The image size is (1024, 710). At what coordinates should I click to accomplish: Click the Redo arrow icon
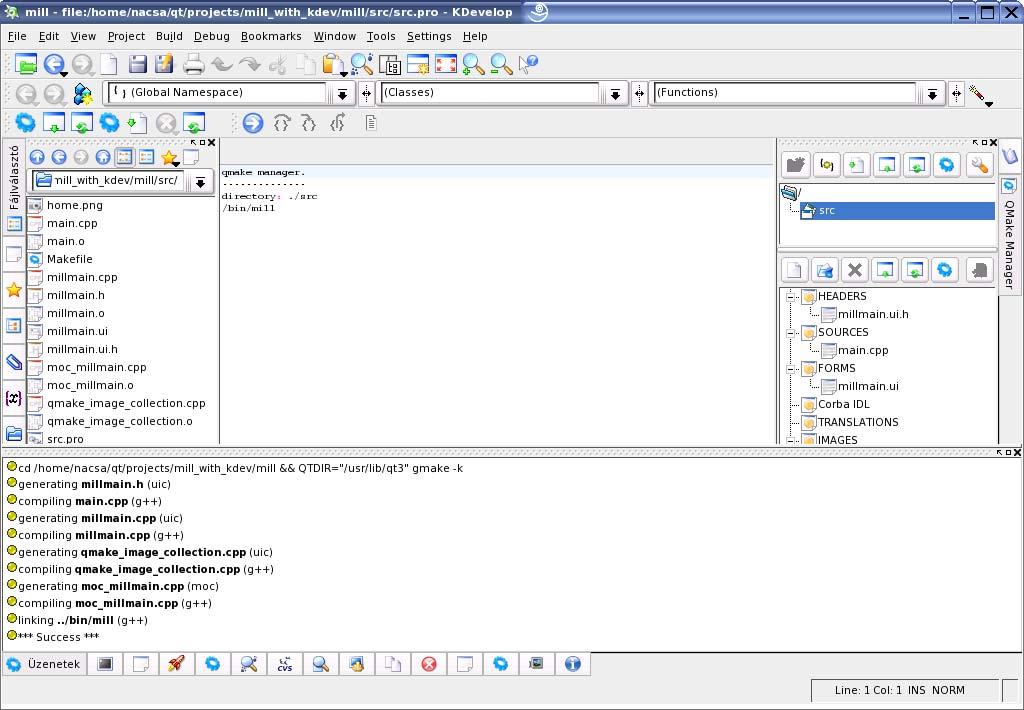tap(249, 64)
